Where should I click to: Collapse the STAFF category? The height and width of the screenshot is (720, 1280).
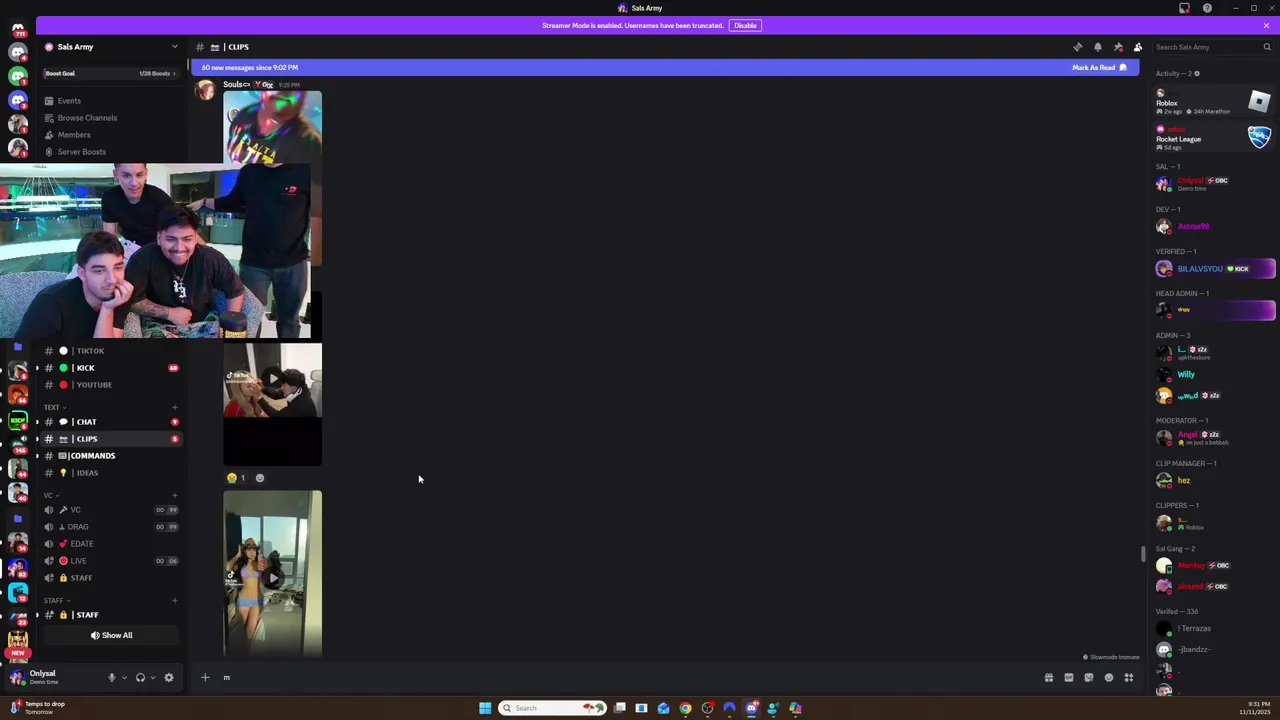(56, 601)
